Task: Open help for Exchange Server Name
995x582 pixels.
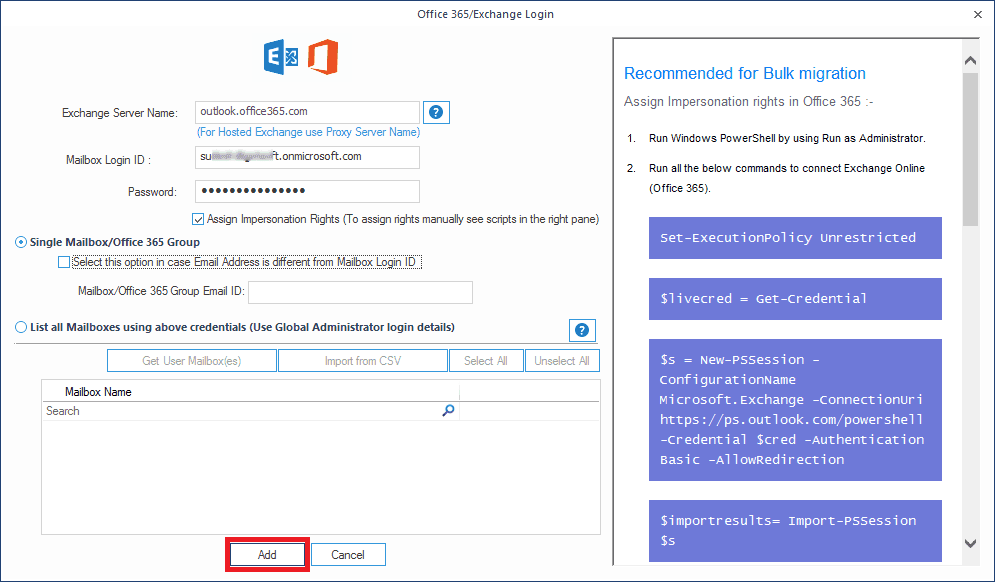Action: pos(436,112)
